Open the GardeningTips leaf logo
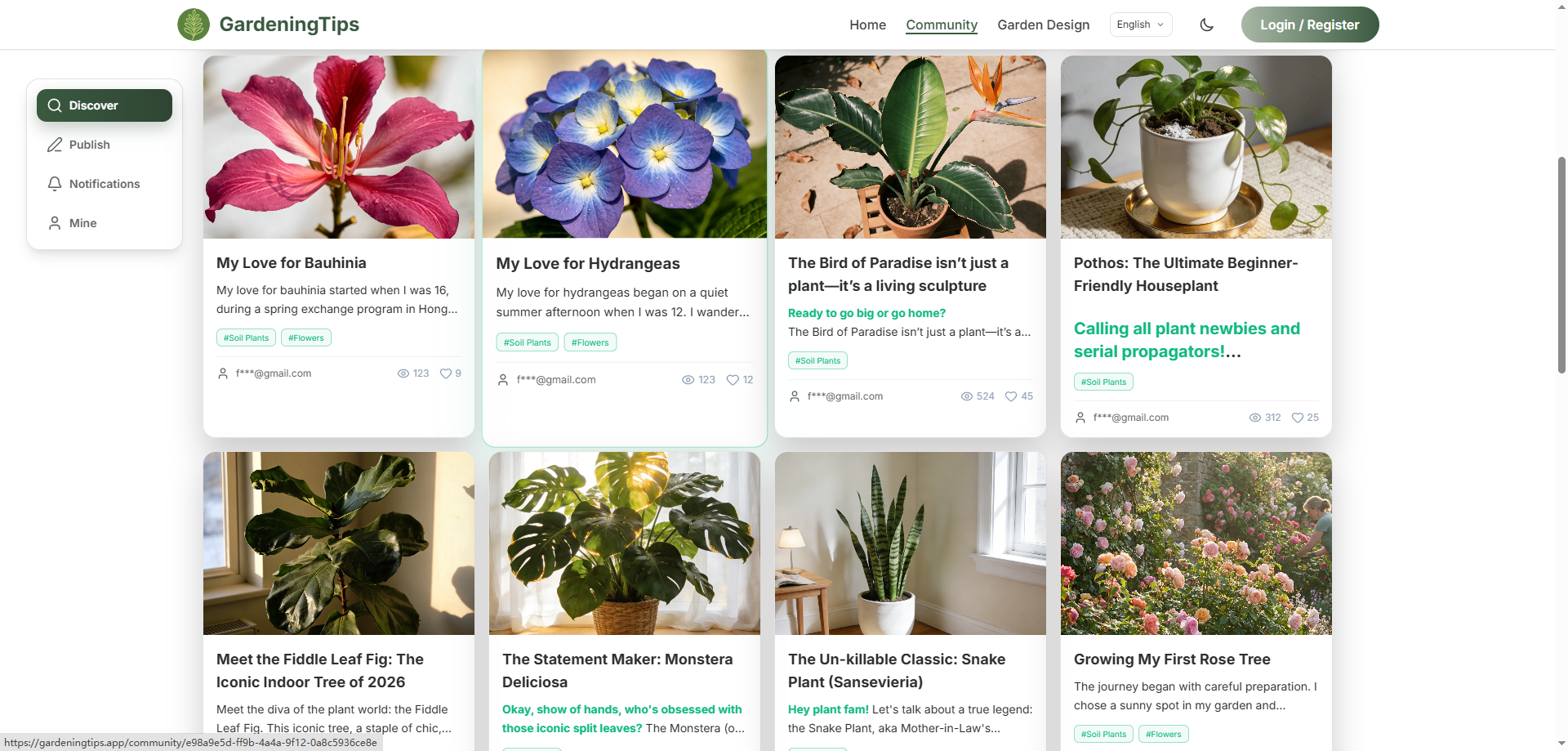Screen dimensions: 1568x751 193,25
